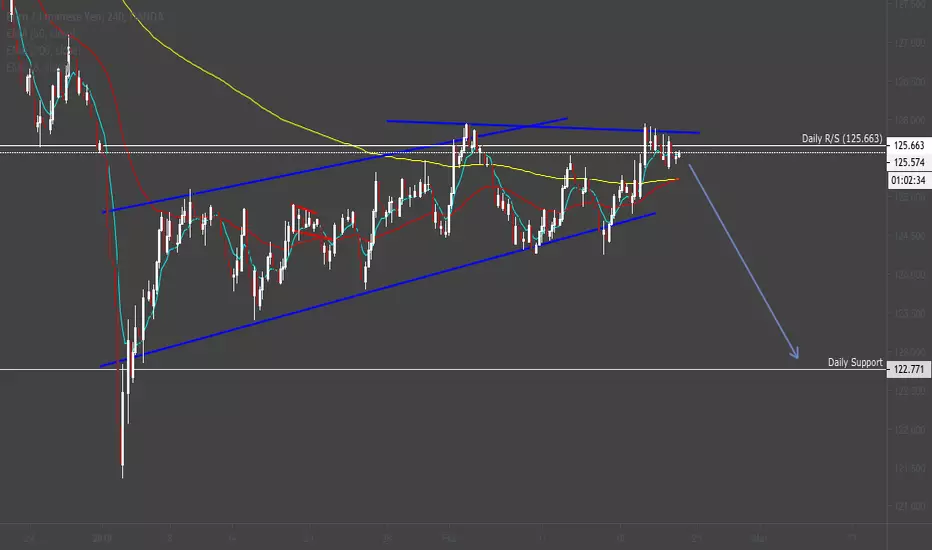
Task: Select the EMA (50, close) legend entry
Action: pos(40,34)
